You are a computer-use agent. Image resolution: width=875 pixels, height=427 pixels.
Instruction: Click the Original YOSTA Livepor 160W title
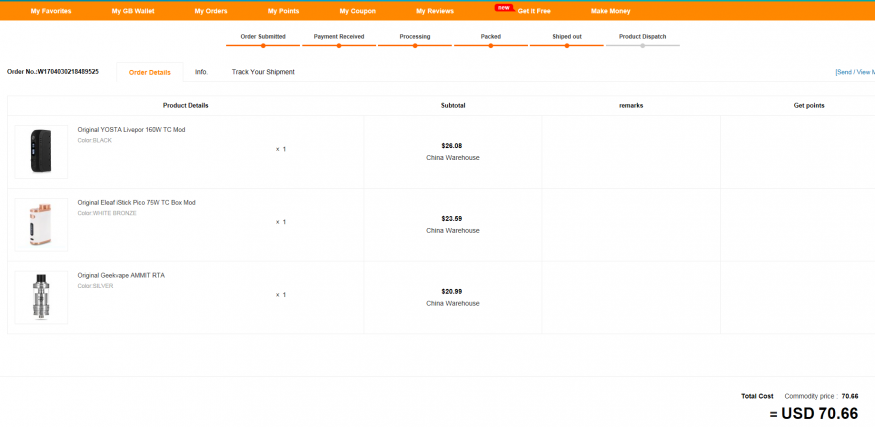[x=131, y=130]
